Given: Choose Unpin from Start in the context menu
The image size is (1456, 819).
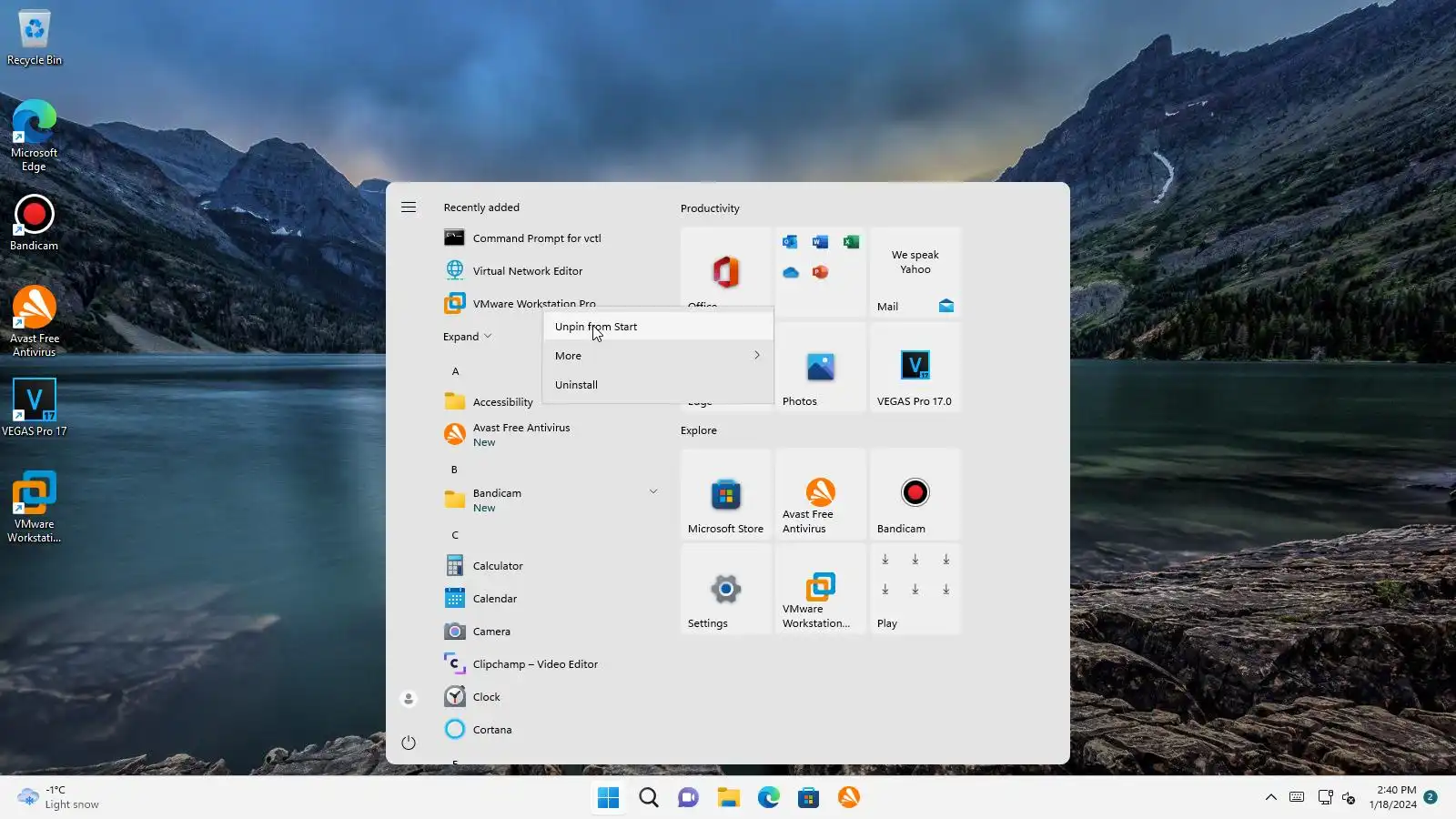Looking at the screenshot, I should (658, 327).
